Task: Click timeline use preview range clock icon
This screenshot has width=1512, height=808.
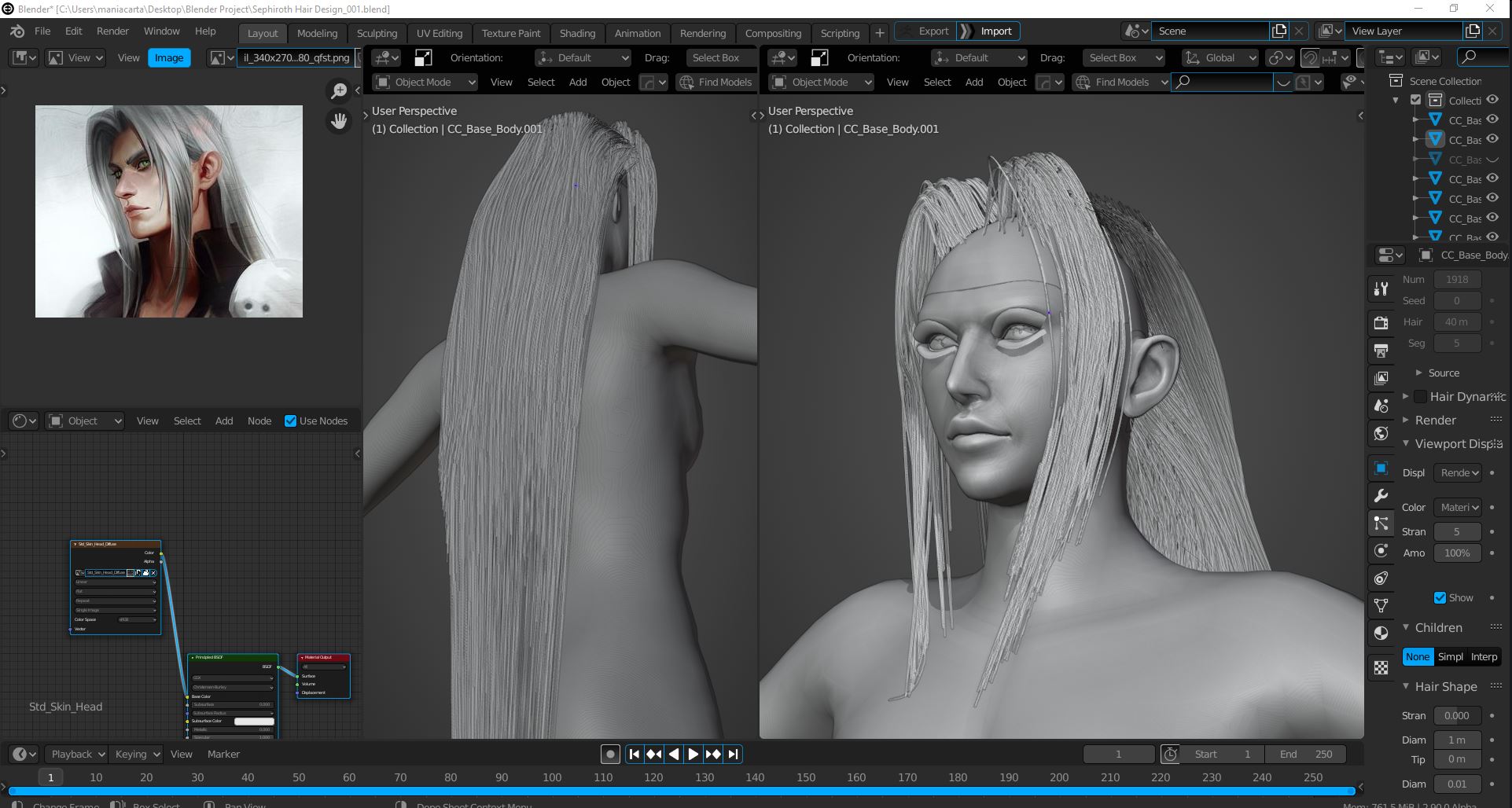Action: pos(1170,755)
